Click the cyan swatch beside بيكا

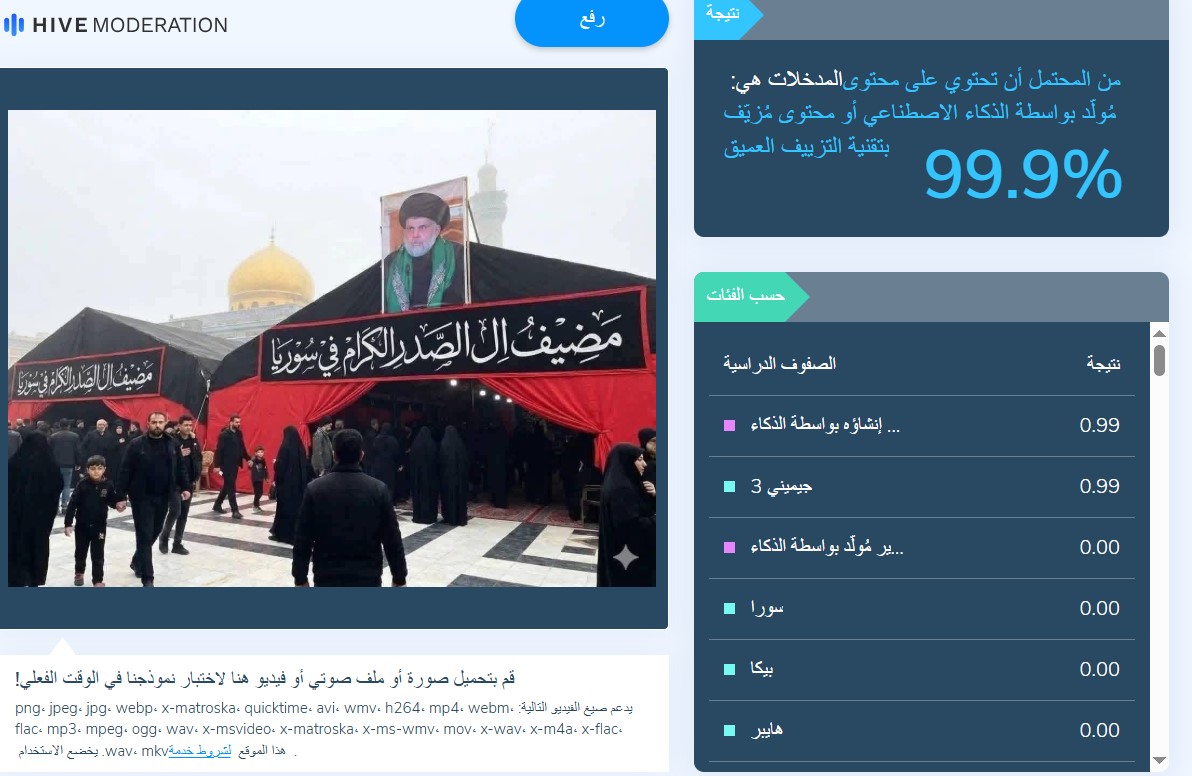coord(730,670)
